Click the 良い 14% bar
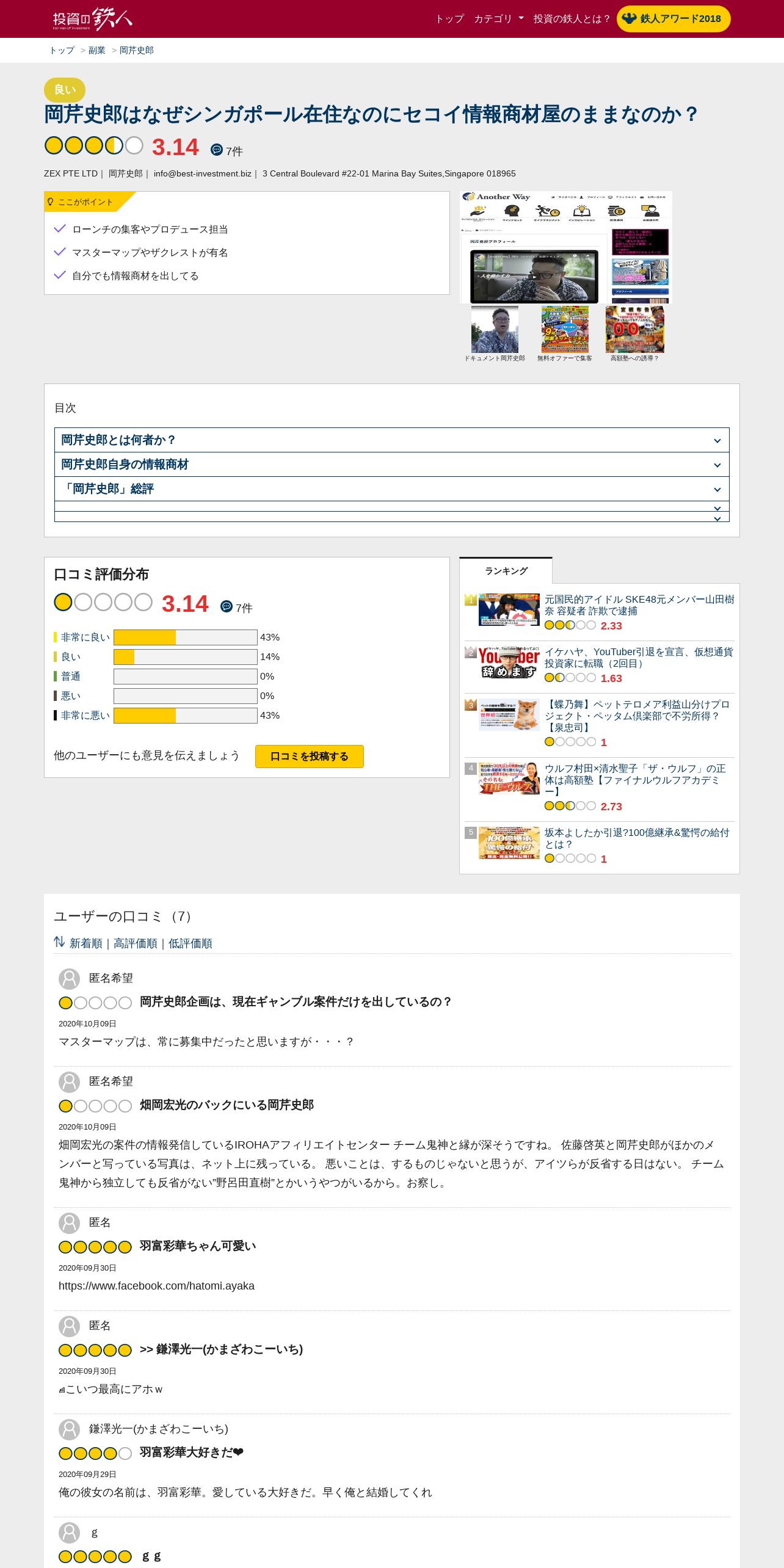Image resolution: width=784 pixels, height=1568 pixels. click(186, 657)
